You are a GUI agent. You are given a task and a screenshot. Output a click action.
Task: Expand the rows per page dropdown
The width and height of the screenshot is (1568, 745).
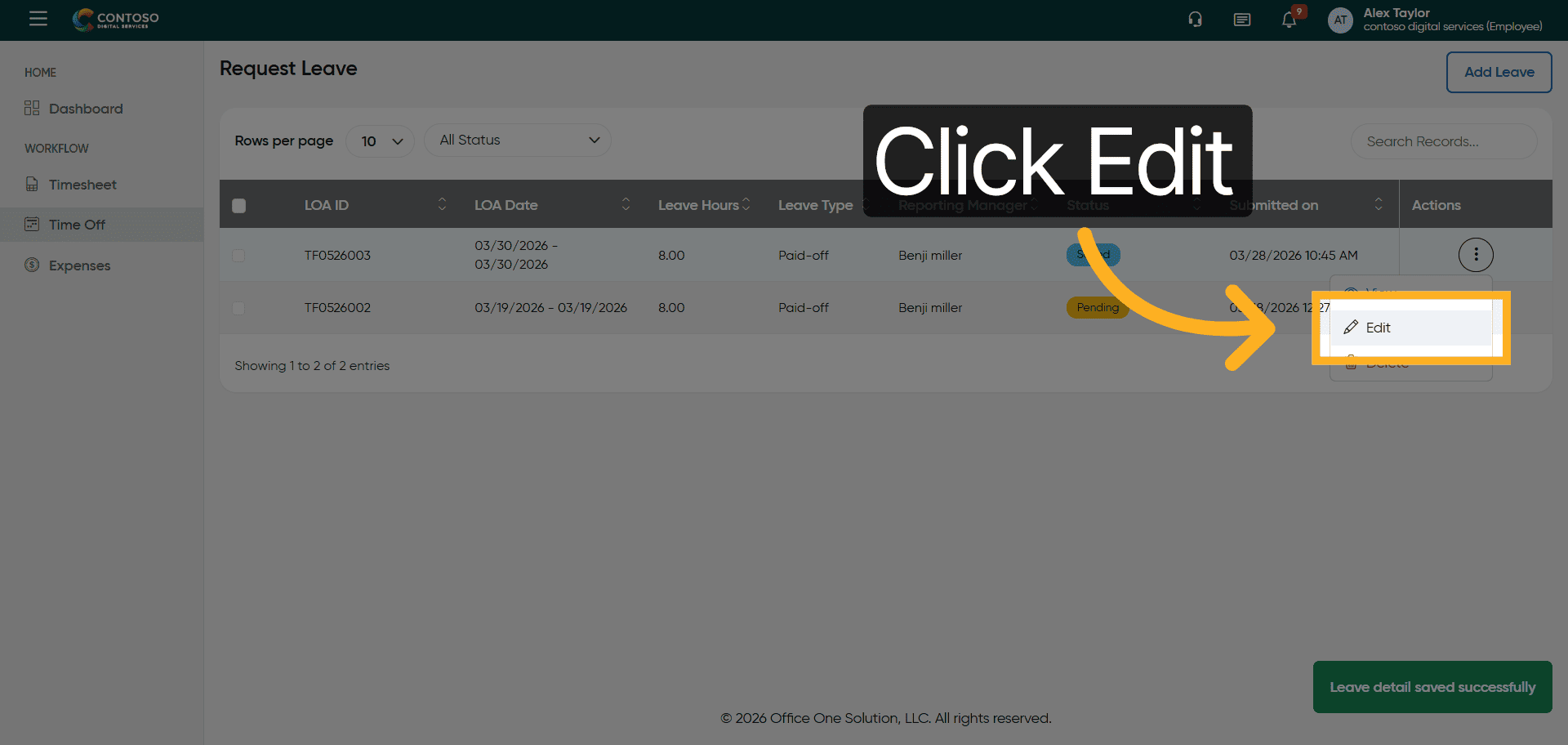[381, 141]
